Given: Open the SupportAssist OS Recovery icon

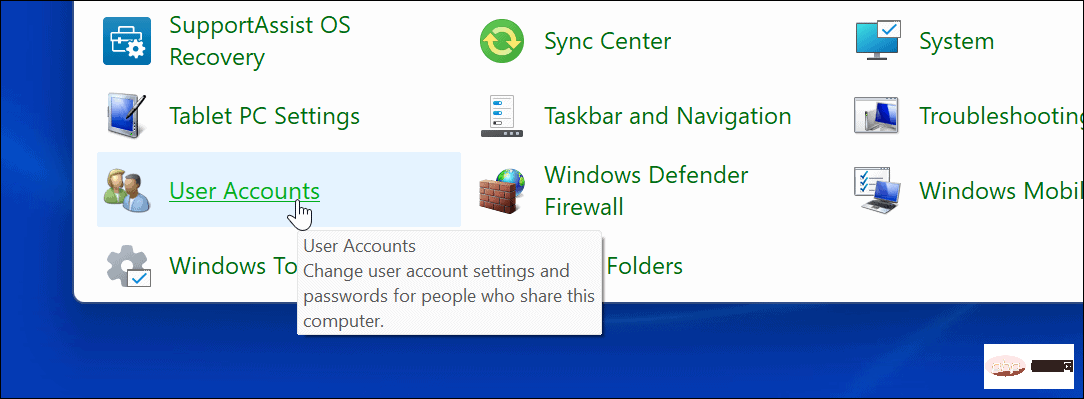Looking at the screenshot, I should pos(127,41).
